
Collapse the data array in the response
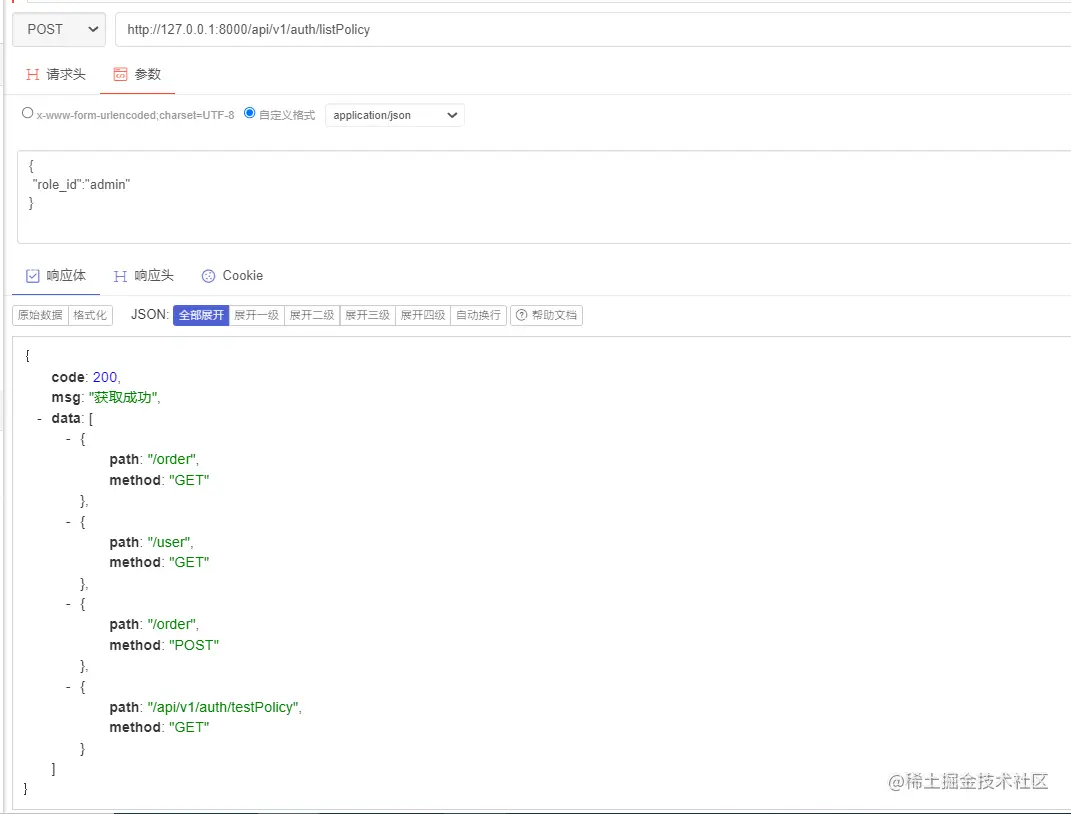pyautogui.click(x=40, y=418)
